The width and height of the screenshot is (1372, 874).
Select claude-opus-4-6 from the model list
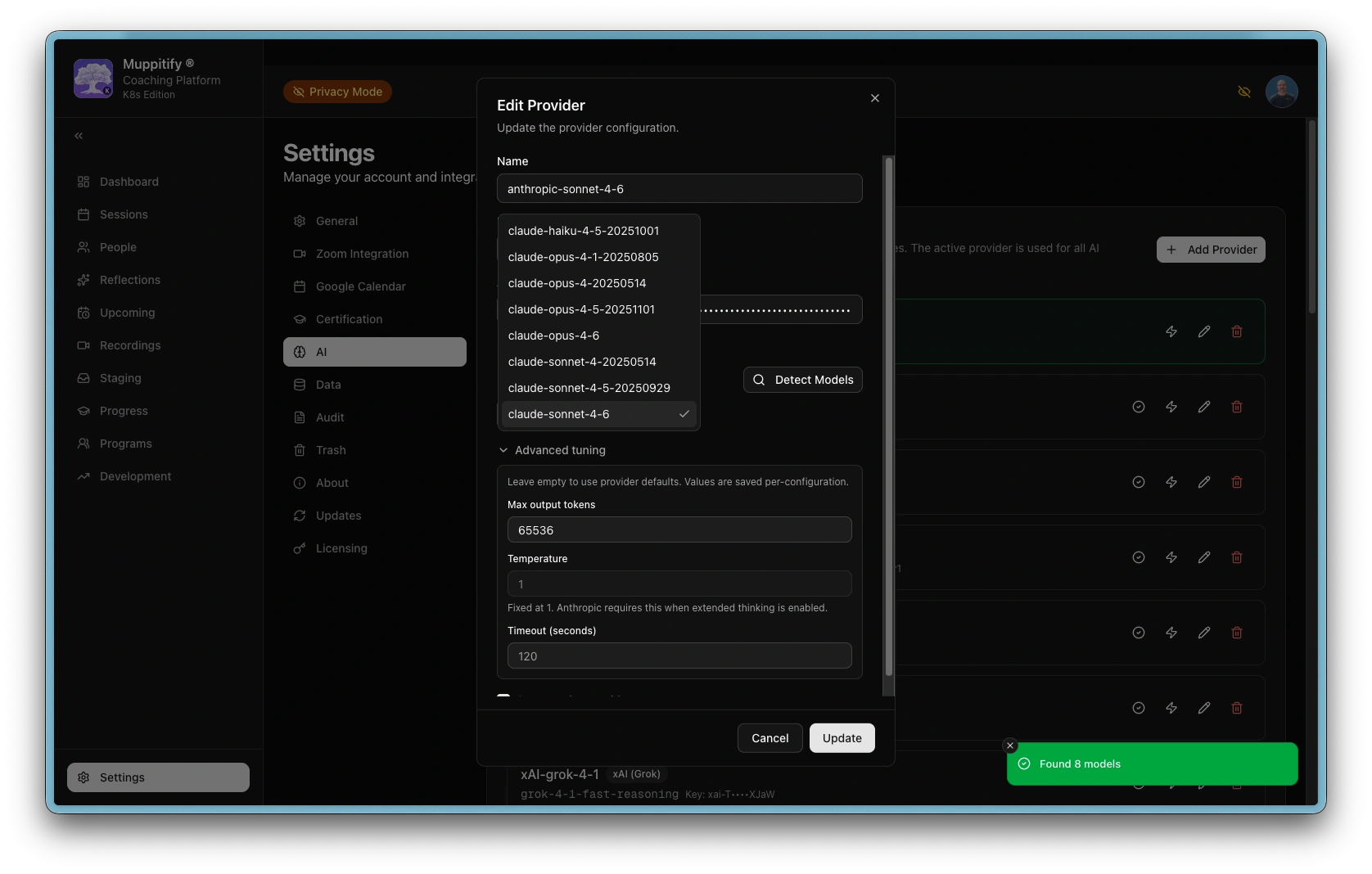point(553,336)
